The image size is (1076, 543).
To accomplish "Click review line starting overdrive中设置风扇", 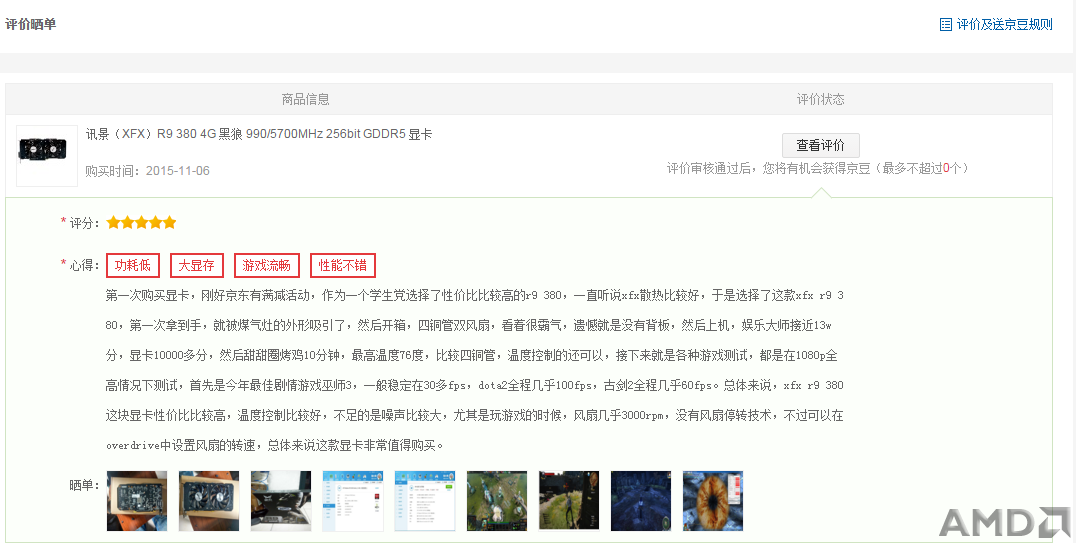I will click(x=275, y=446).
